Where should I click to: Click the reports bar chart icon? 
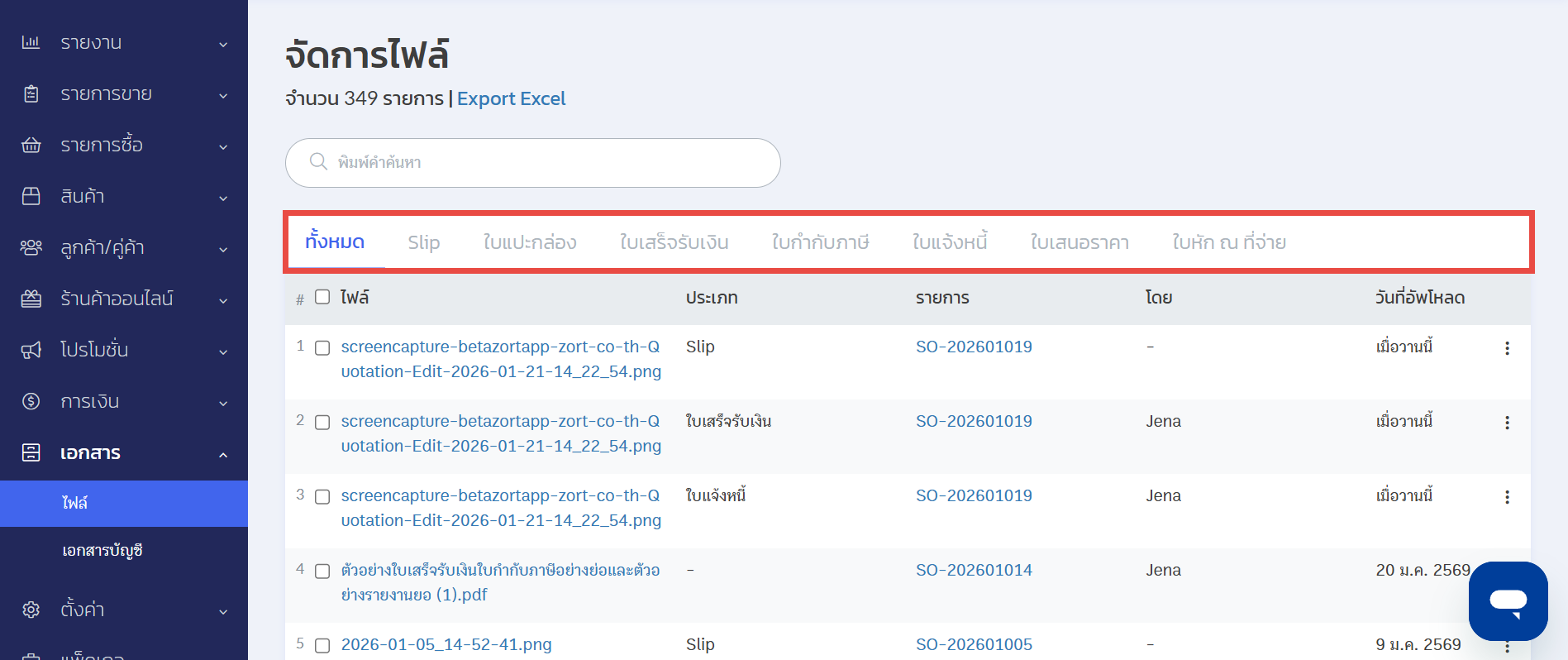31,42
